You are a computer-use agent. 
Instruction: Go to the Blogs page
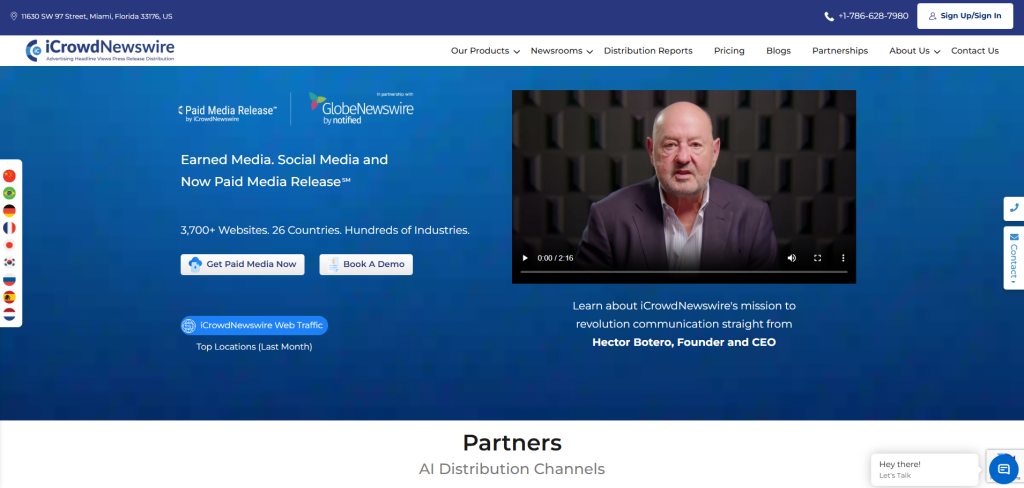(x=778, y=51)
